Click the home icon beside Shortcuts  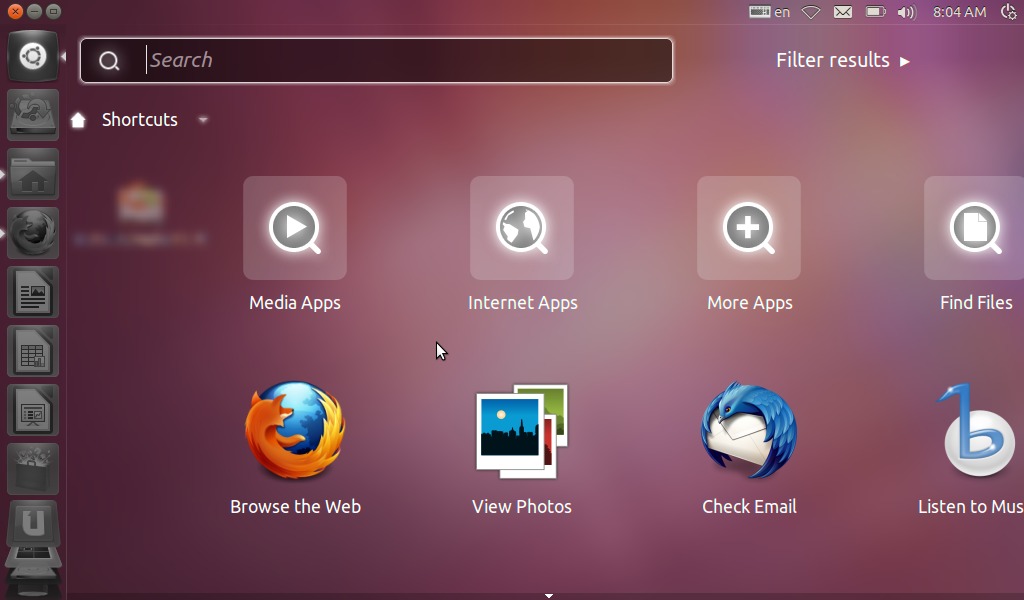pyautogui.click(x=78, y=119)
